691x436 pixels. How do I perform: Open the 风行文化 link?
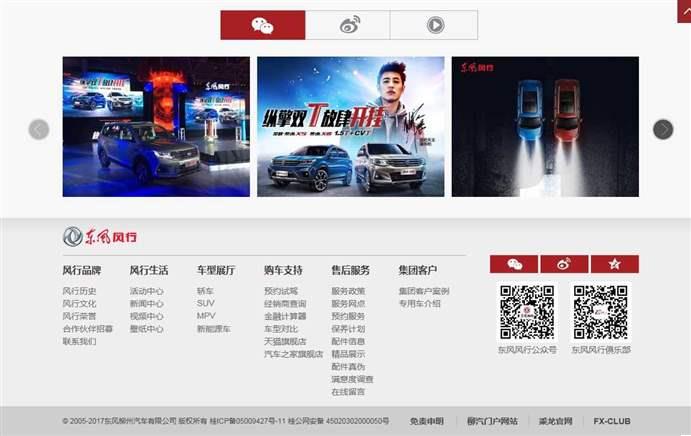[79, 304]
